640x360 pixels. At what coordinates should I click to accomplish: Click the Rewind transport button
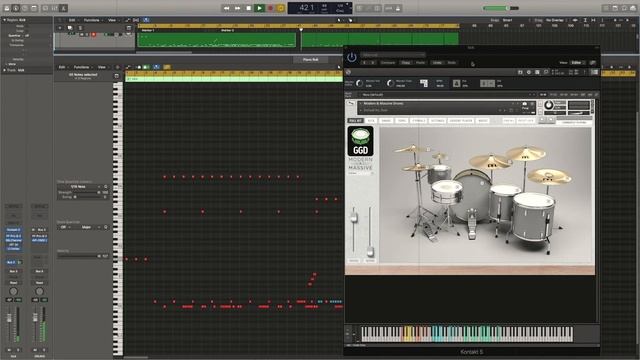point(227,8)
